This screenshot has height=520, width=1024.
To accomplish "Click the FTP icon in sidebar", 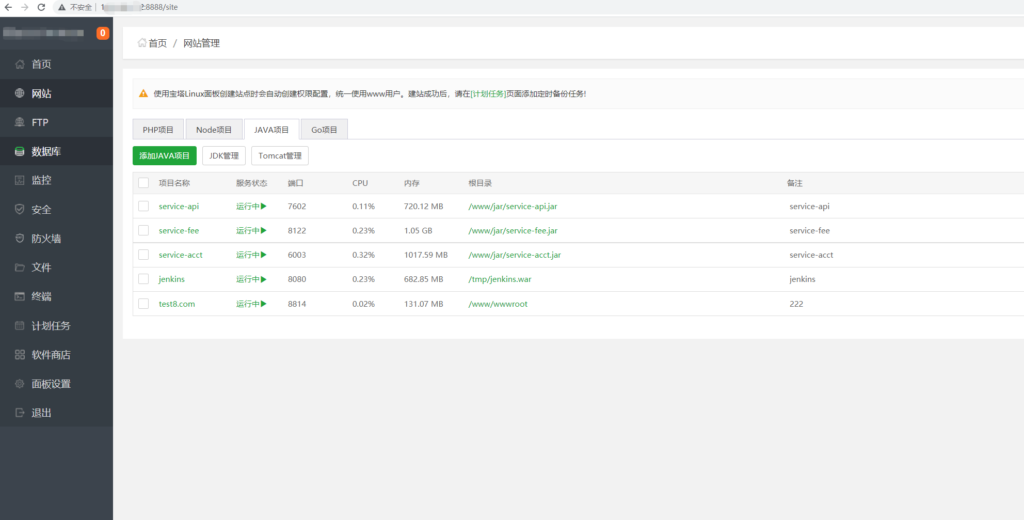I will 20,122.
